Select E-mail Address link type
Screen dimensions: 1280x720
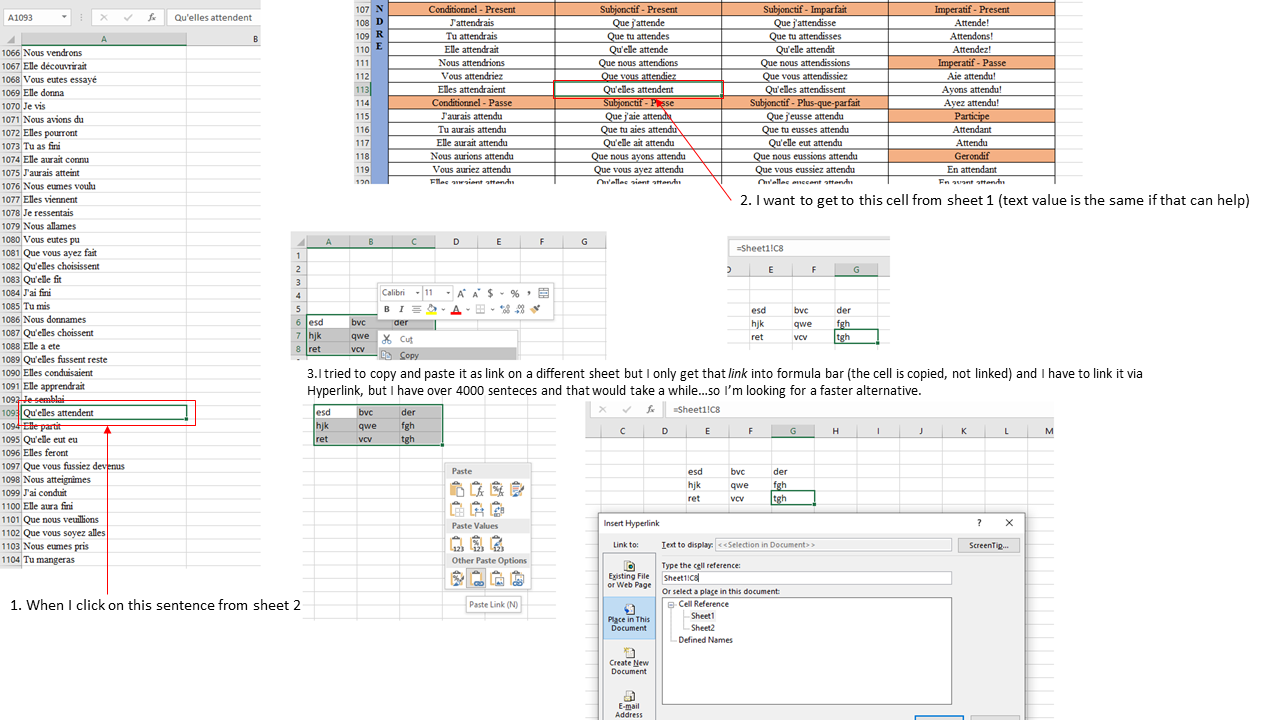[629, 703]
